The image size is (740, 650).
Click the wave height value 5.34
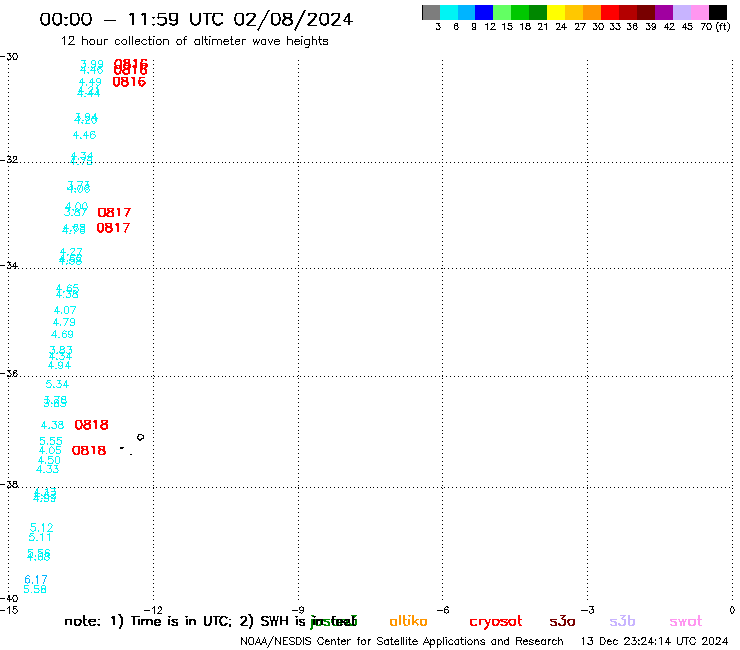pos(57,384)
